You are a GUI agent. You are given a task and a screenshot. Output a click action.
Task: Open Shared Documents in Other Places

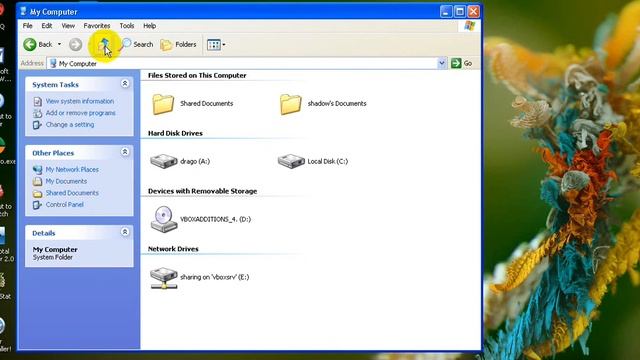(72, 193)
